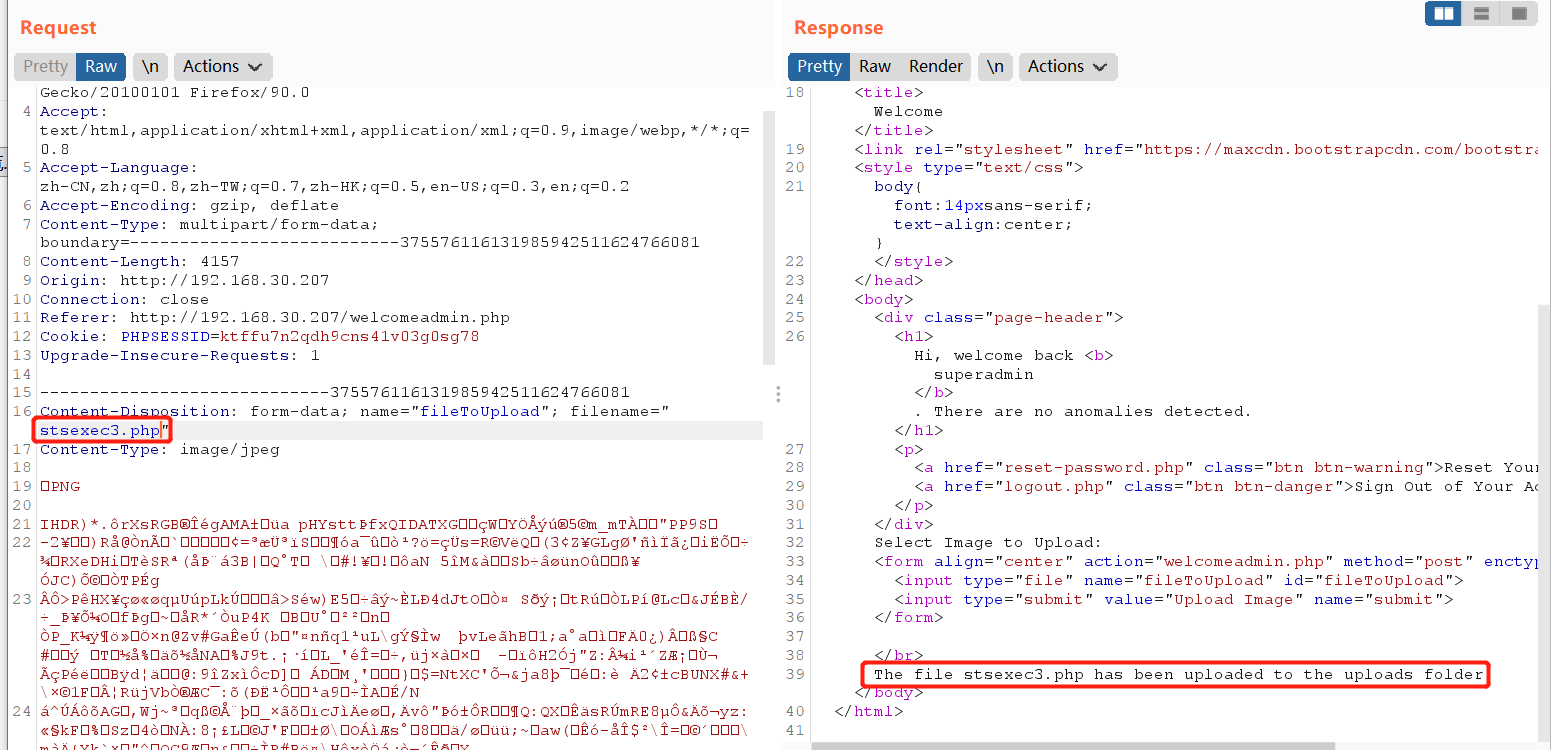1551x750 pixels.
Task: Click the 'There are no anomalies detected.' text
Action: pos(1093,411)
